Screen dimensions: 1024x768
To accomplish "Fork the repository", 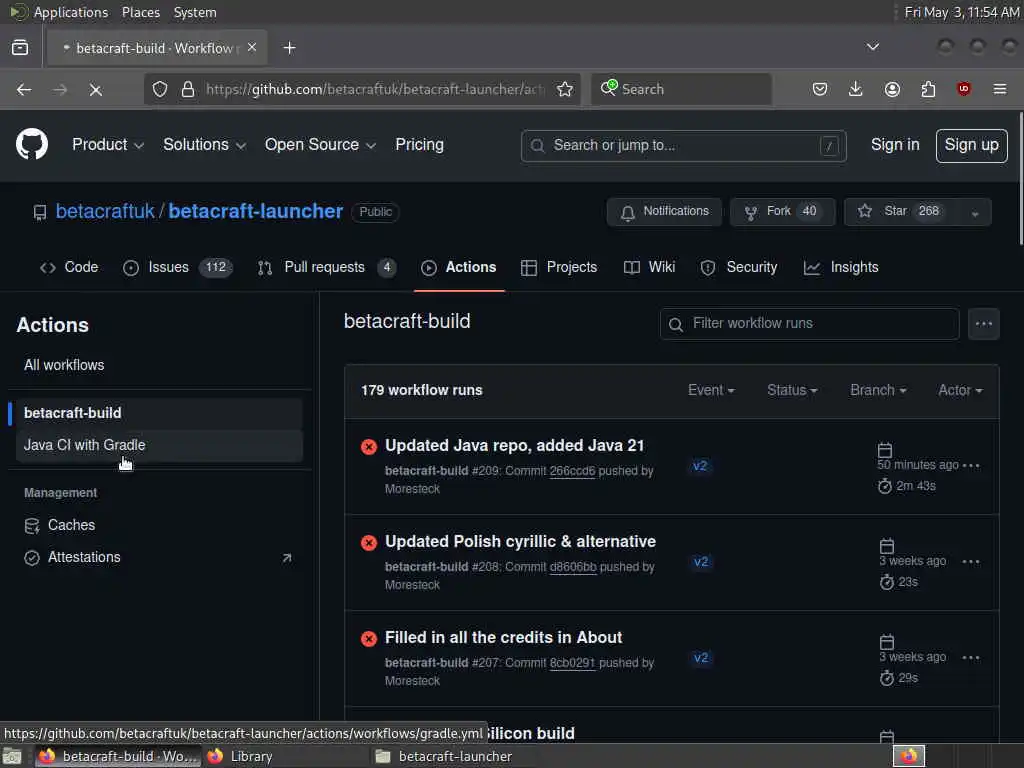I will tap(782, 212).
